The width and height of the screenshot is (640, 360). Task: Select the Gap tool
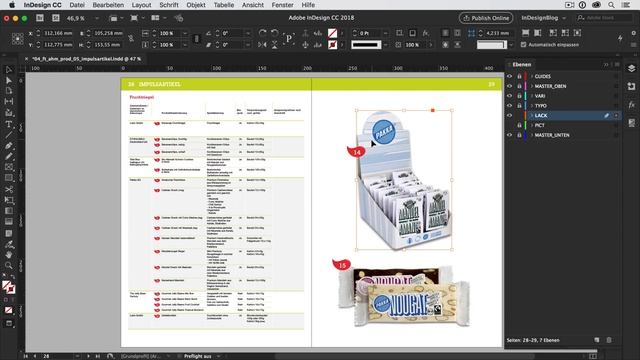click(9, 102)
